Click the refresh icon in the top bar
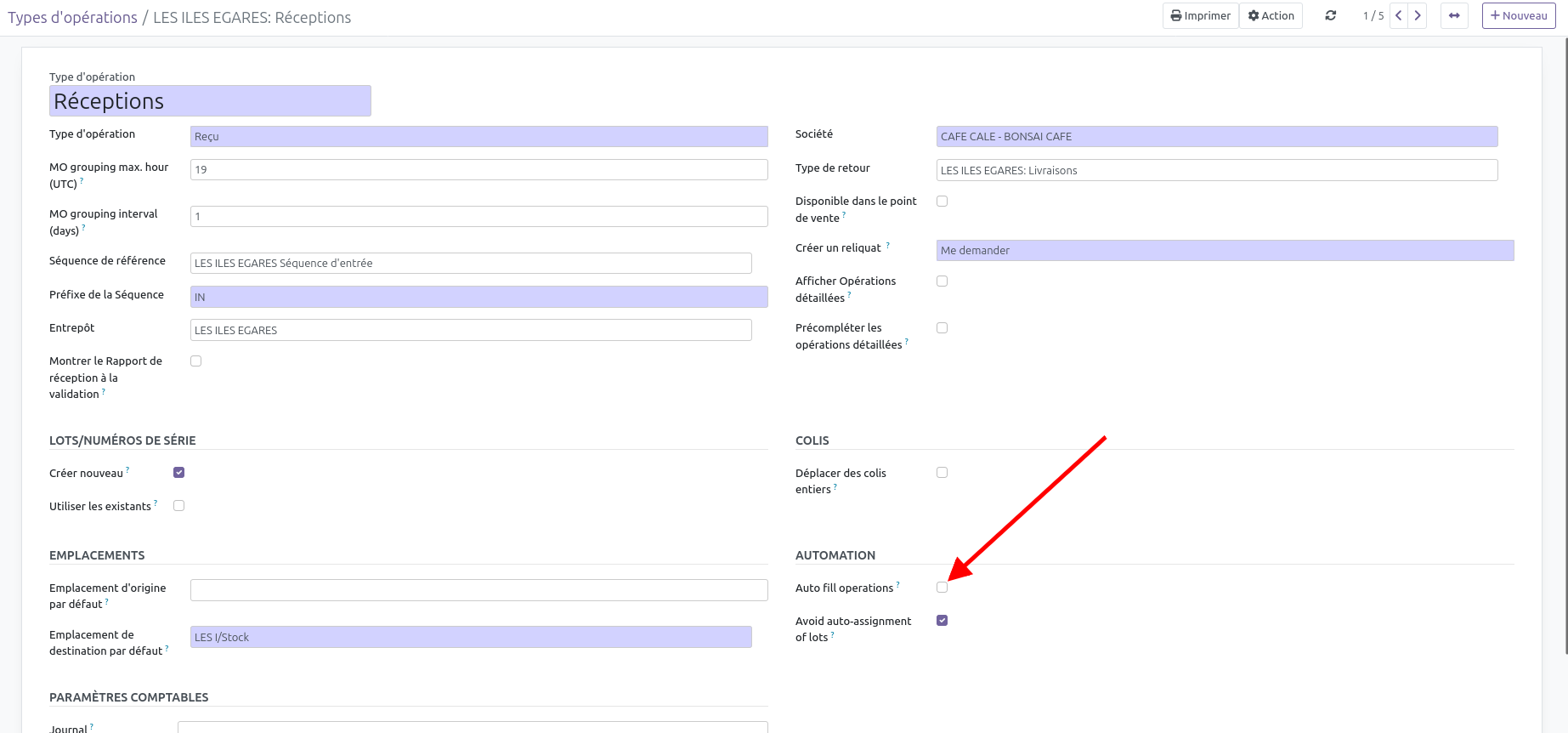1568x733 pixels. (x=1330, y=16)
